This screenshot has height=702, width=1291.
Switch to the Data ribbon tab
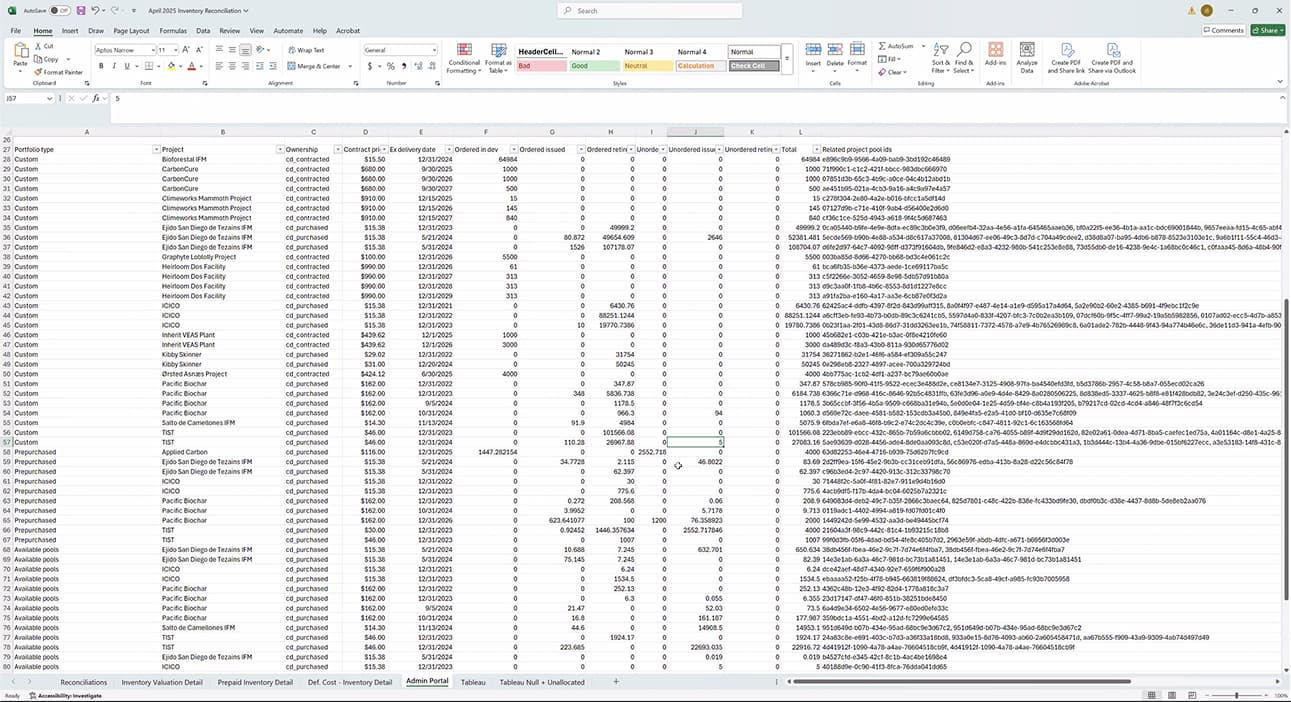click(x=203, y=31)
